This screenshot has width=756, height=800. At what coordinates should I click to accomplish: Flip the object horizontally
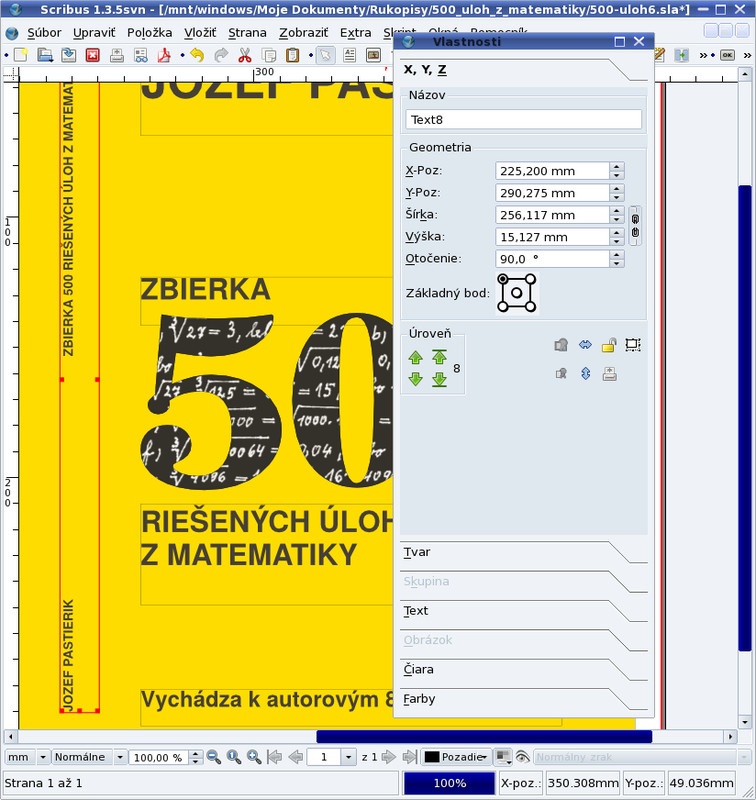pyautogui.click(x=585, y=345)
